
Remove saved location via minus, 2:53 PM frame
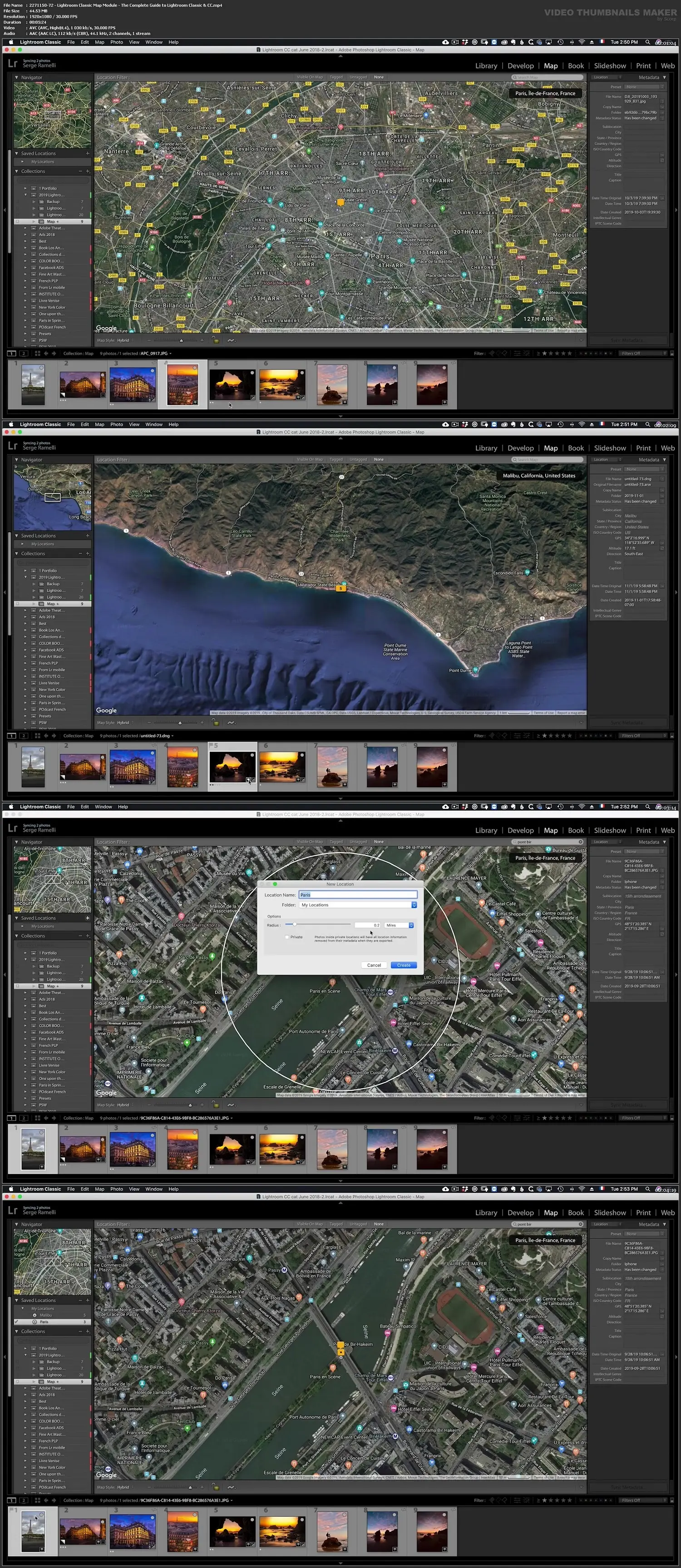(x=80, y=1300)
